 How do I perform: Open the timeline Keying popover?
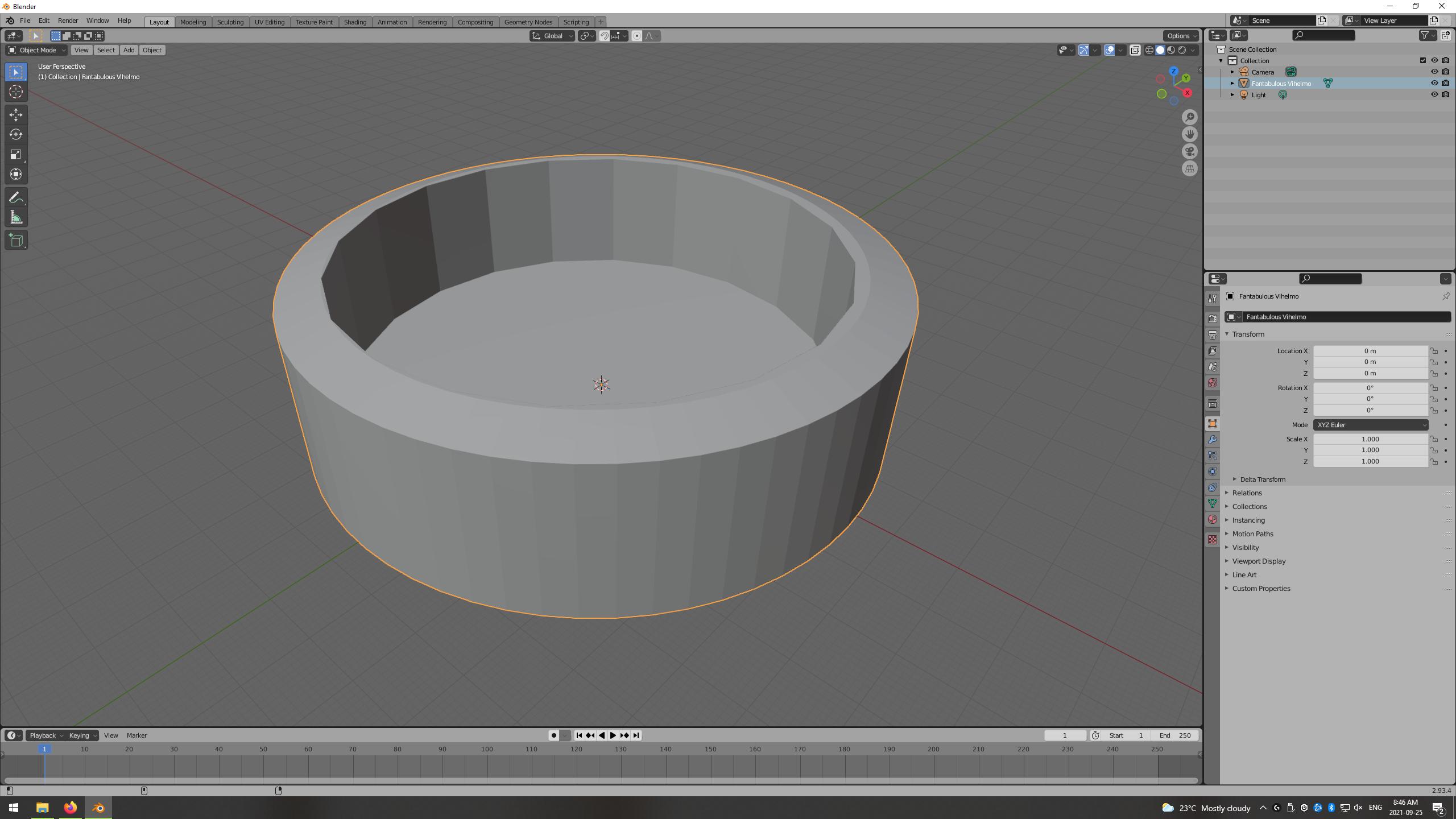[x=82, y=735]
